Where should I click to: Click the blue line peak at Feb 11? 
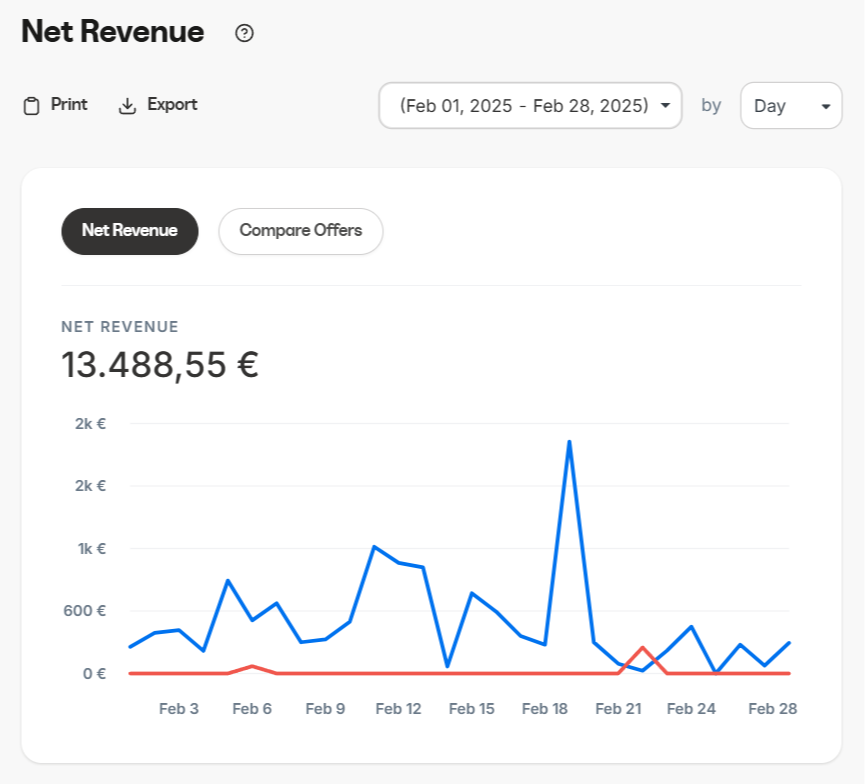(374, 547)
